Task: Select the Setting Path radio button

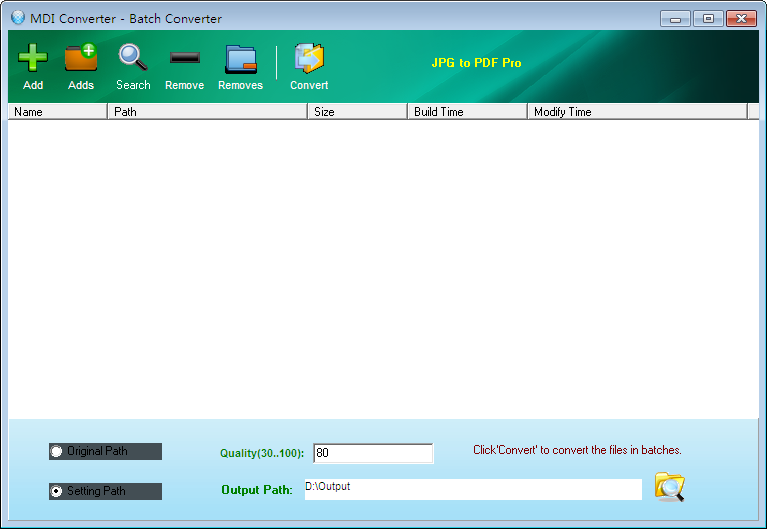Action: (56, 491)
